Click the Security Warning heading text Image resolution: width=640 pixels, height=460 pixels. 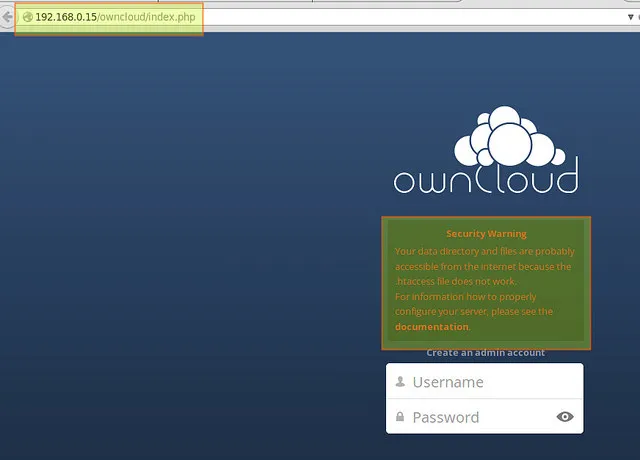(x=486, y=233)
